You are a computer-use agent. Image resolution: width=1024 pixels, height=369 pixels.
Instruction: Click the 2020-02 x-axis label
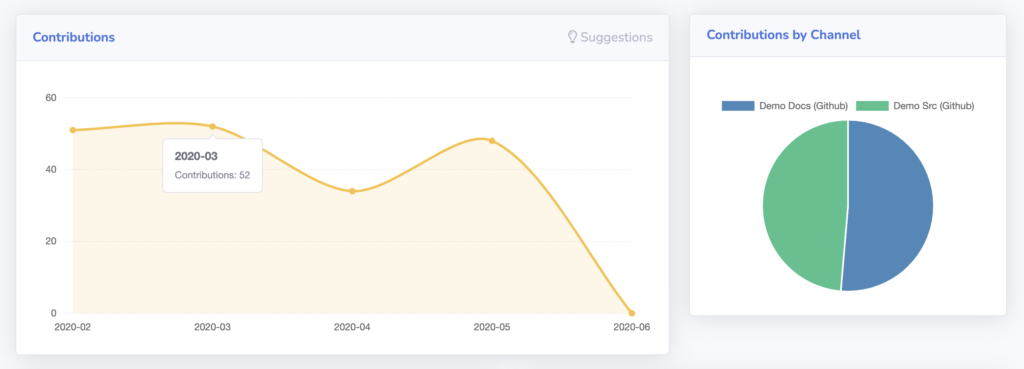coord(72,327)
